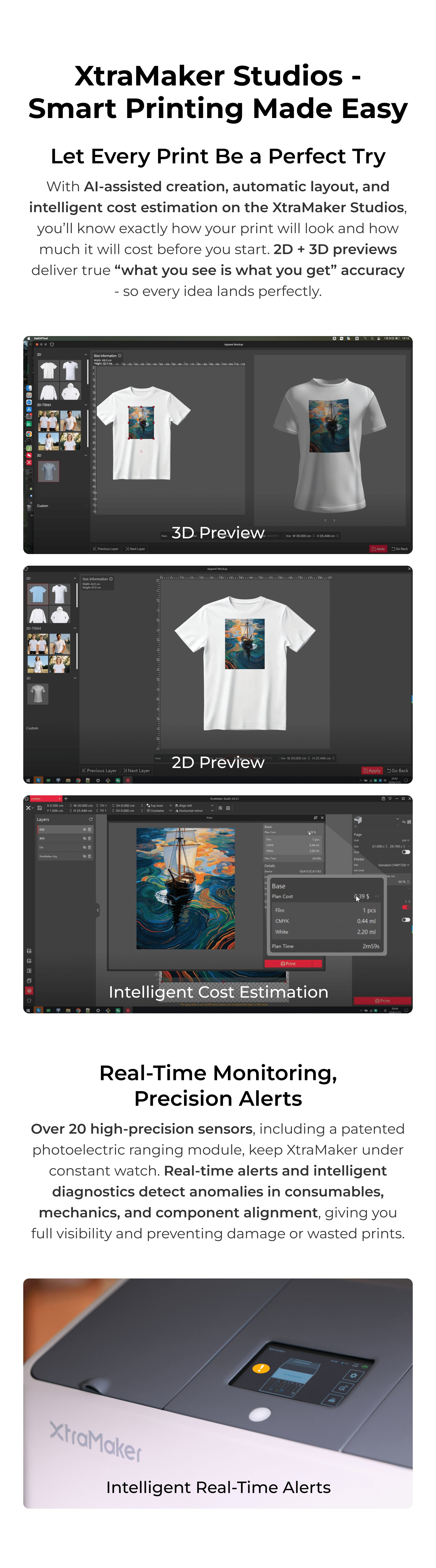Turn off the red toggle switch in the right panel
Image resolution: width=436 pixels, height=1568 pixels.
[x=405, y=908]
